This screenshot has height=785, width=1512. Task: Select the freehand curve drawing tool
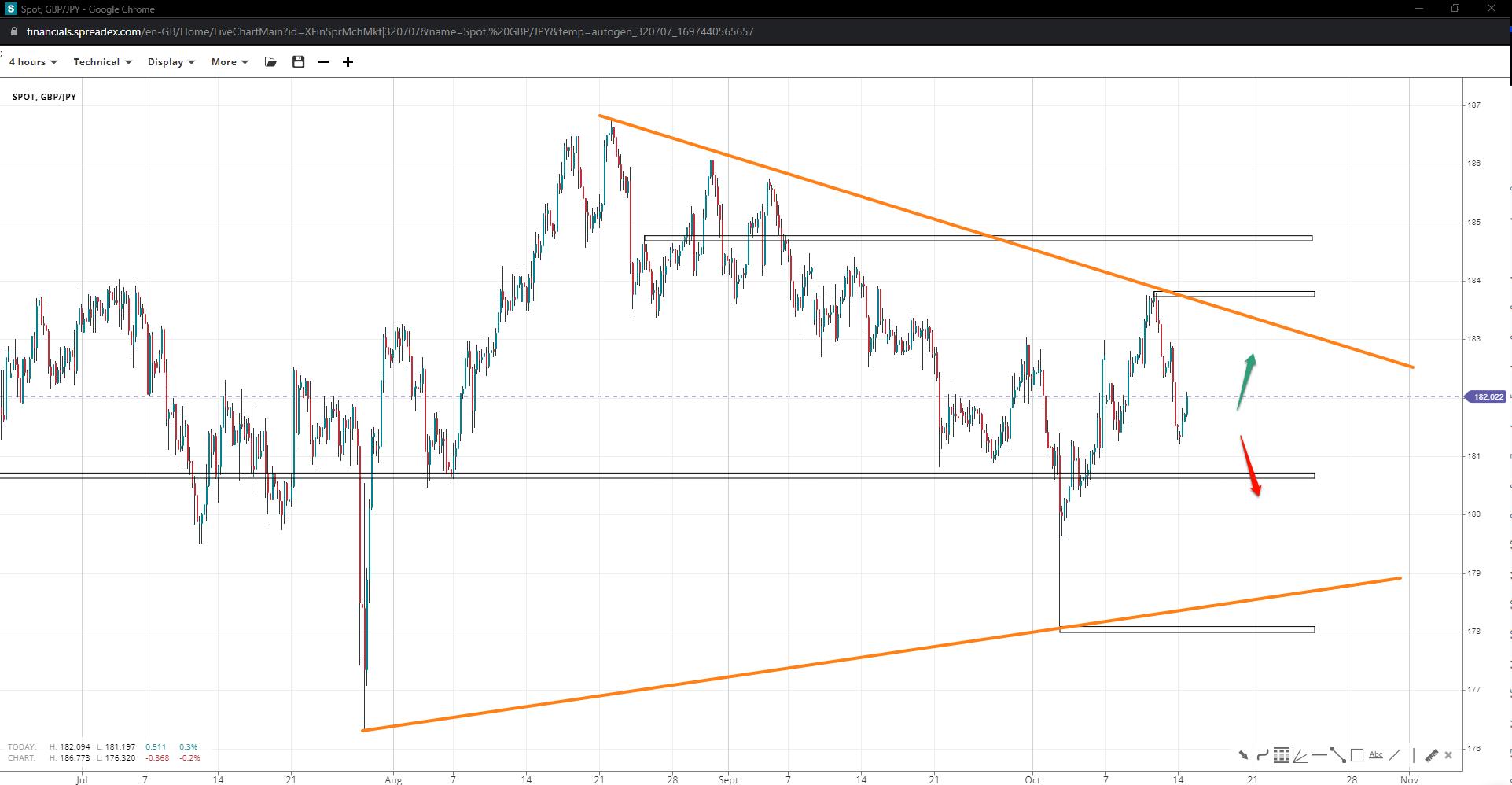tap(1262, 755)
